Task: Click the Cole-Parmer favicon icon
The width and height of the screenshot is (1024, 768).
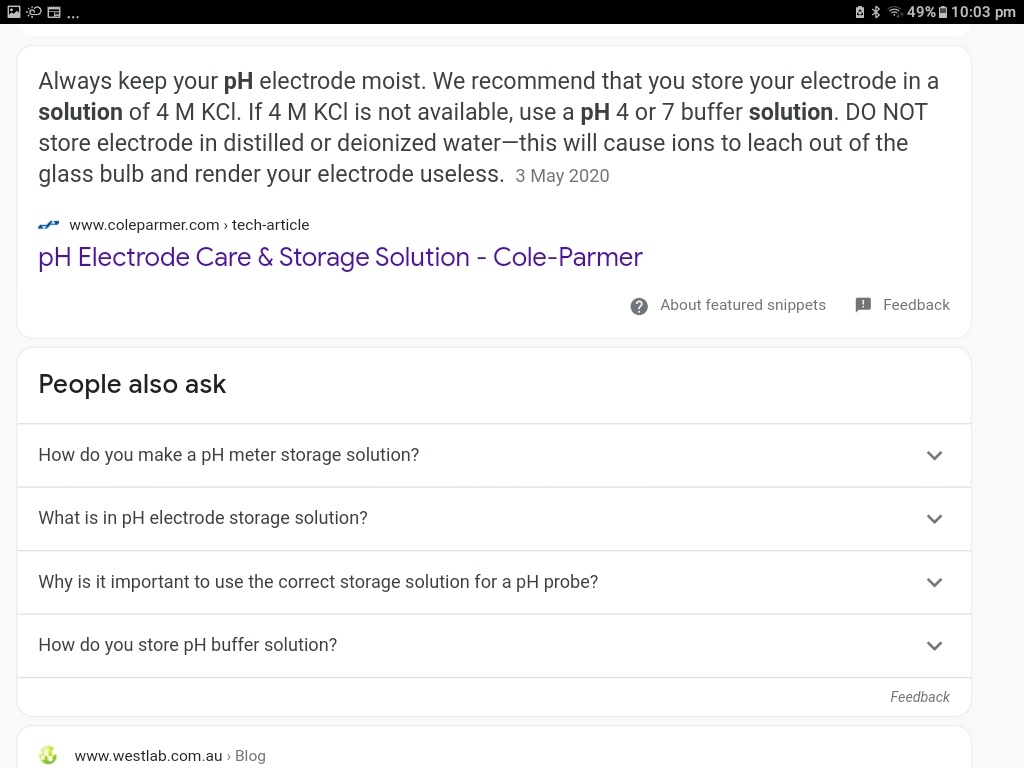Action: 48,225
